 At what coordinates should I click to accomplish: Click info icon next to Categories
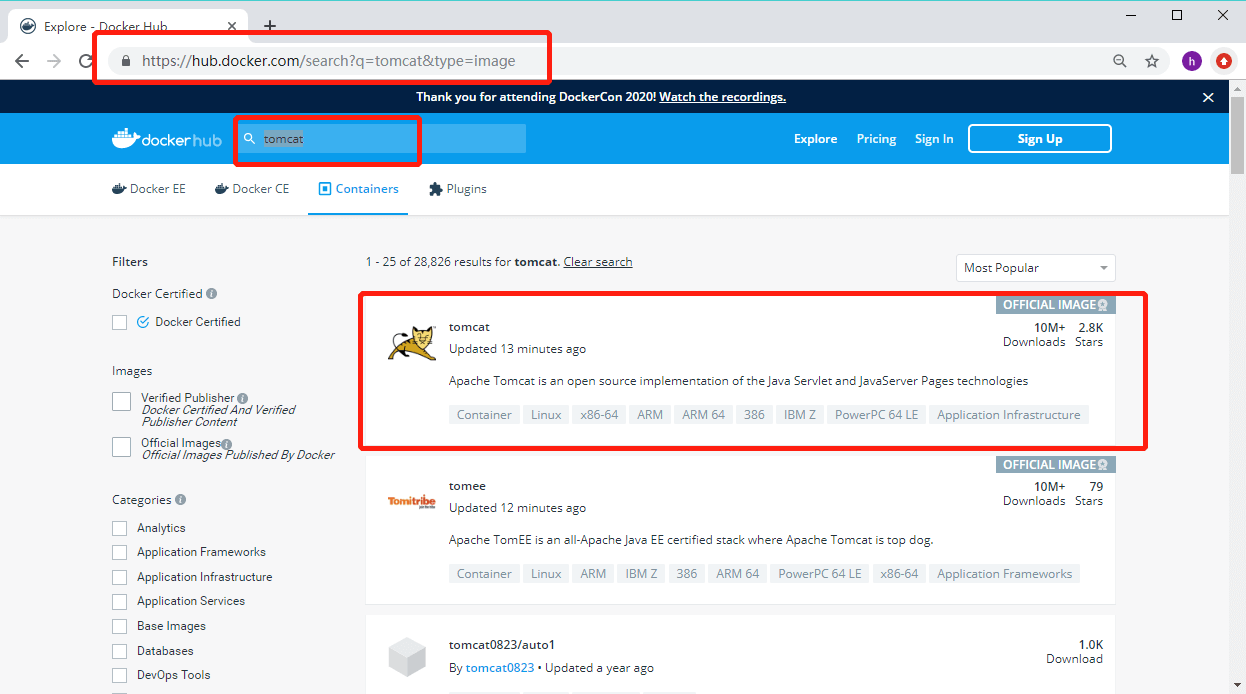pyautogui.click(x=180, y=500)
